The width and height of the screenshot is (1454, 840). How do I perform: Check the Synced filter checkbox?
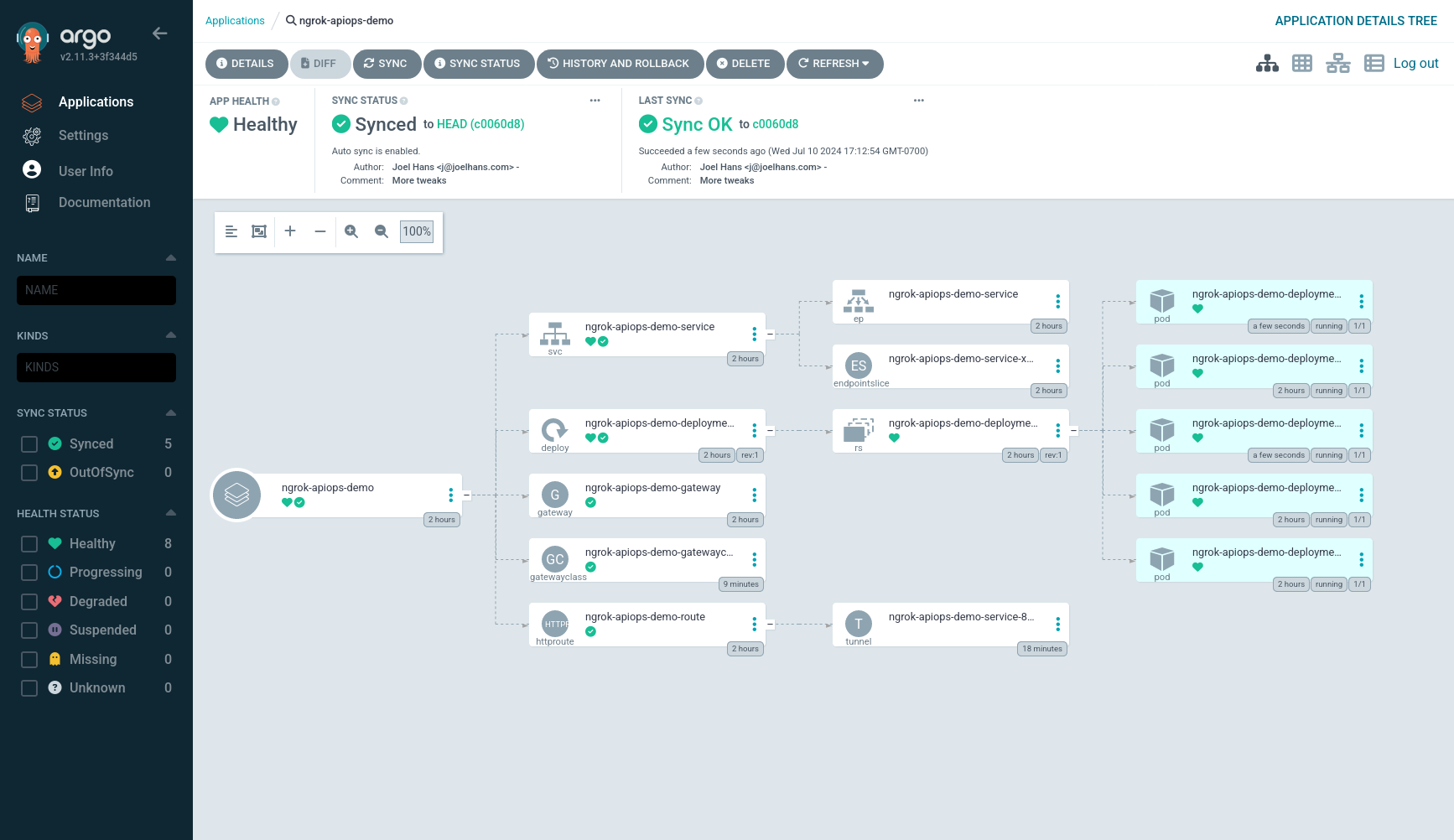click(x=29, y=443)
